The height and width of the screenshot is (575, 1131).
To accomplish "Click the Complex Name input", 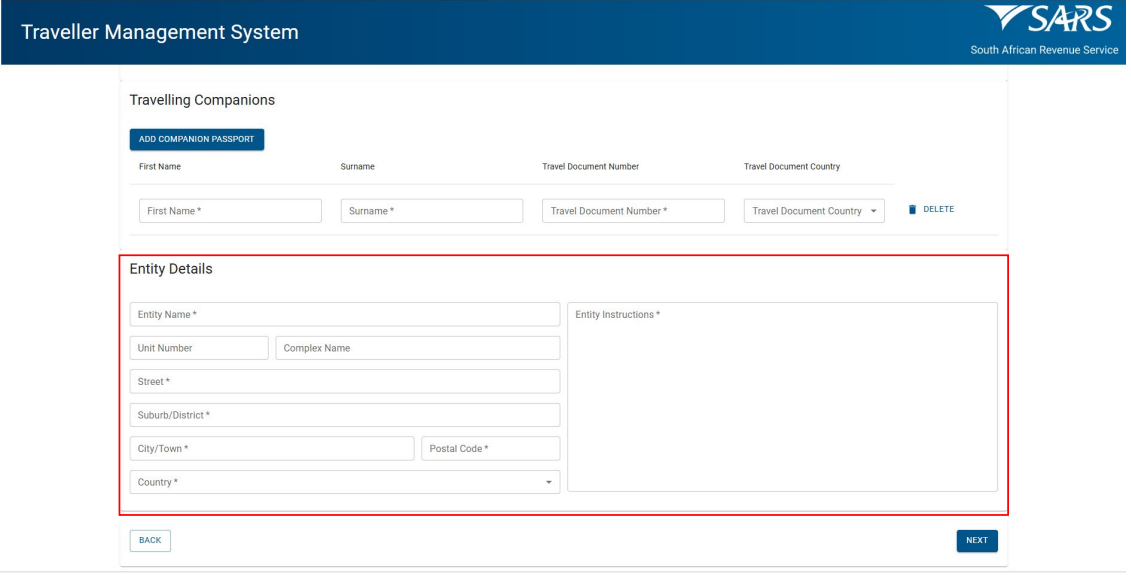I will click(x=417, y=348).
